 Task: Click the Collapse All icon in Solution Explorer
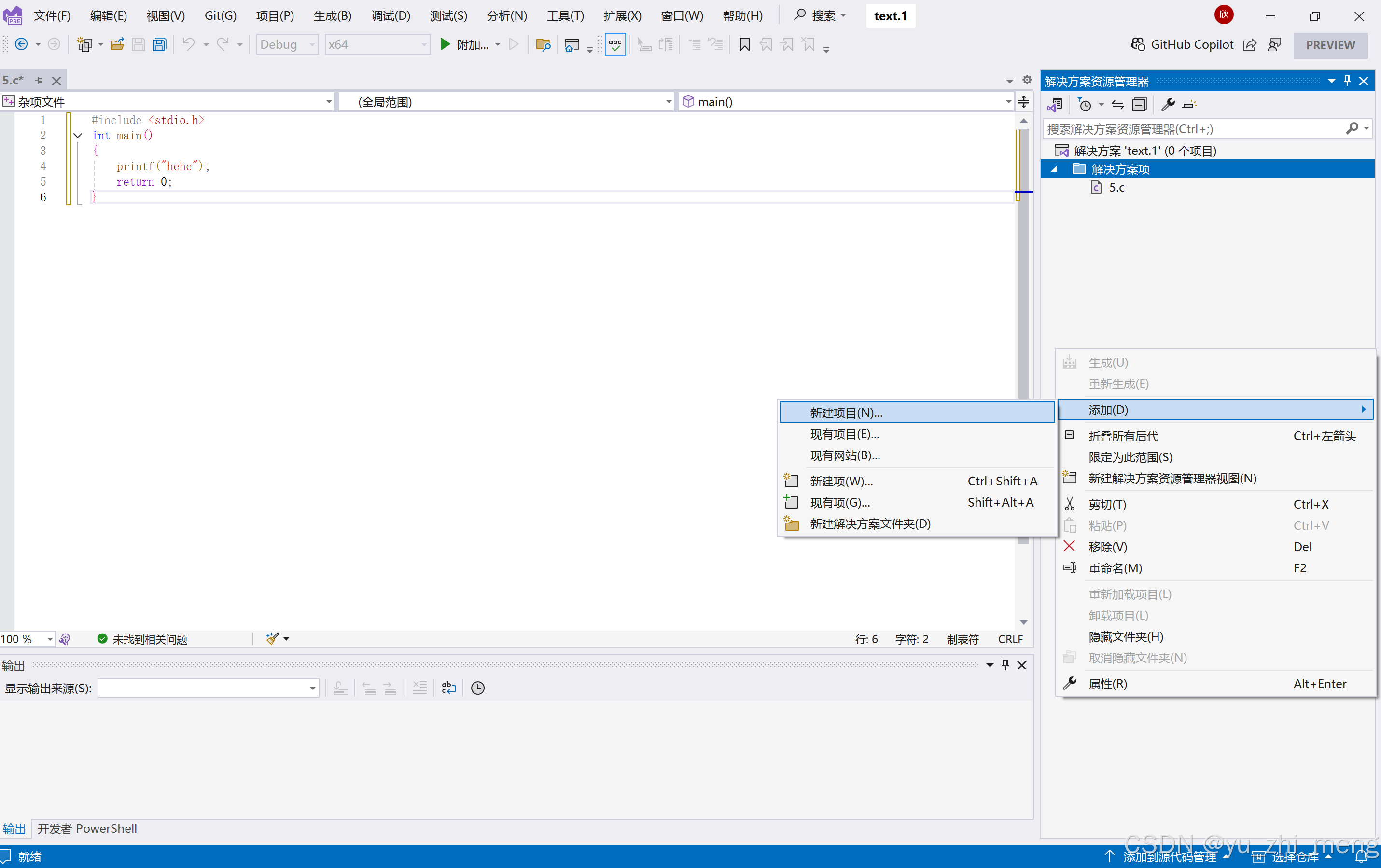pyautogui.click(x=1139, y=105)
